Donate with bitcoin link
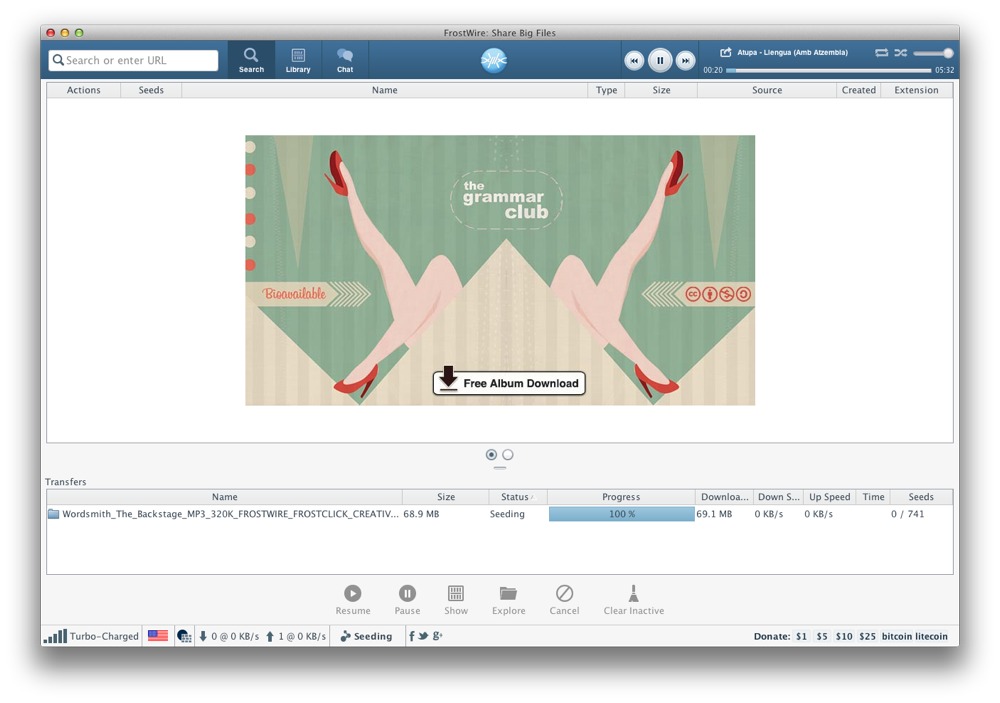 point(897,636)
